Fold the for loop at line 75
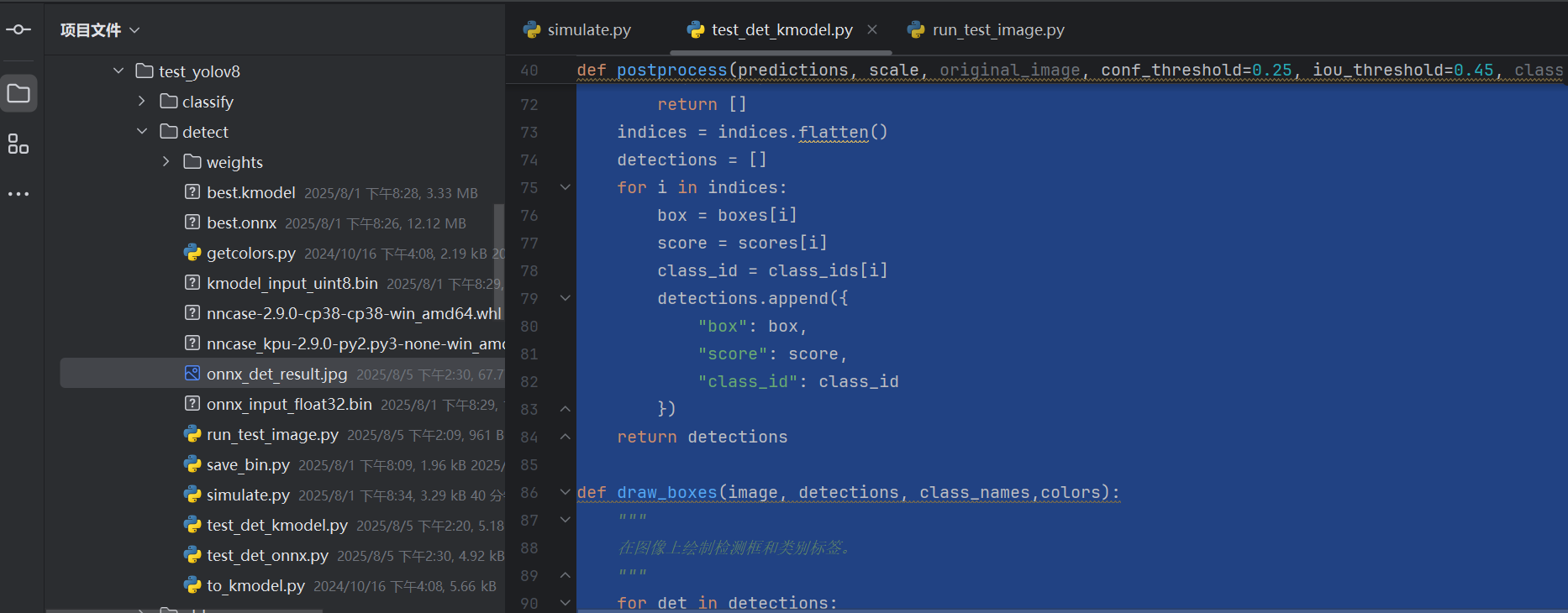 click(566, 187)
